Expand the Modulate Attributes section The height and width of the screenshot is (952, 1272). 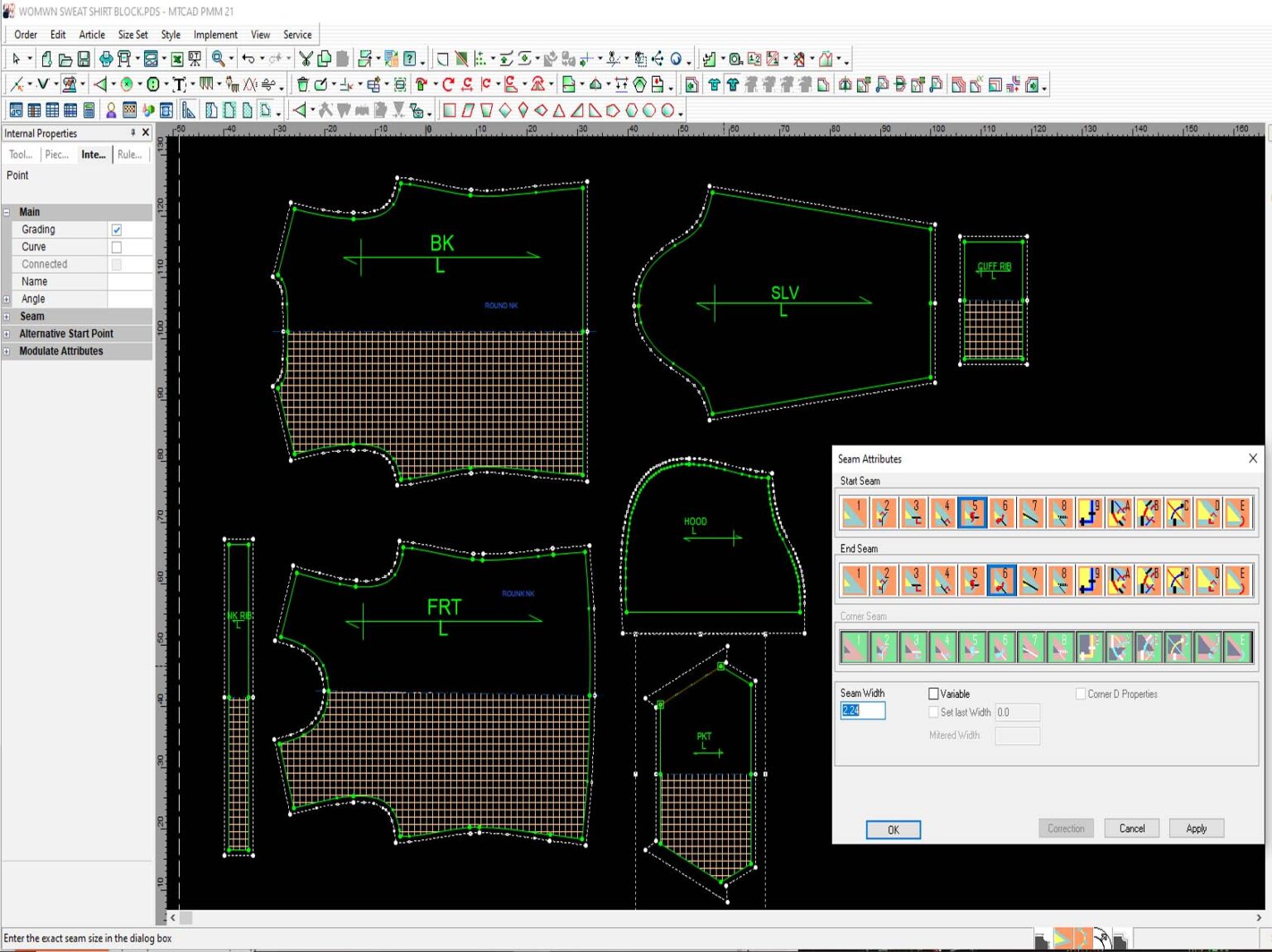(7, 351)
